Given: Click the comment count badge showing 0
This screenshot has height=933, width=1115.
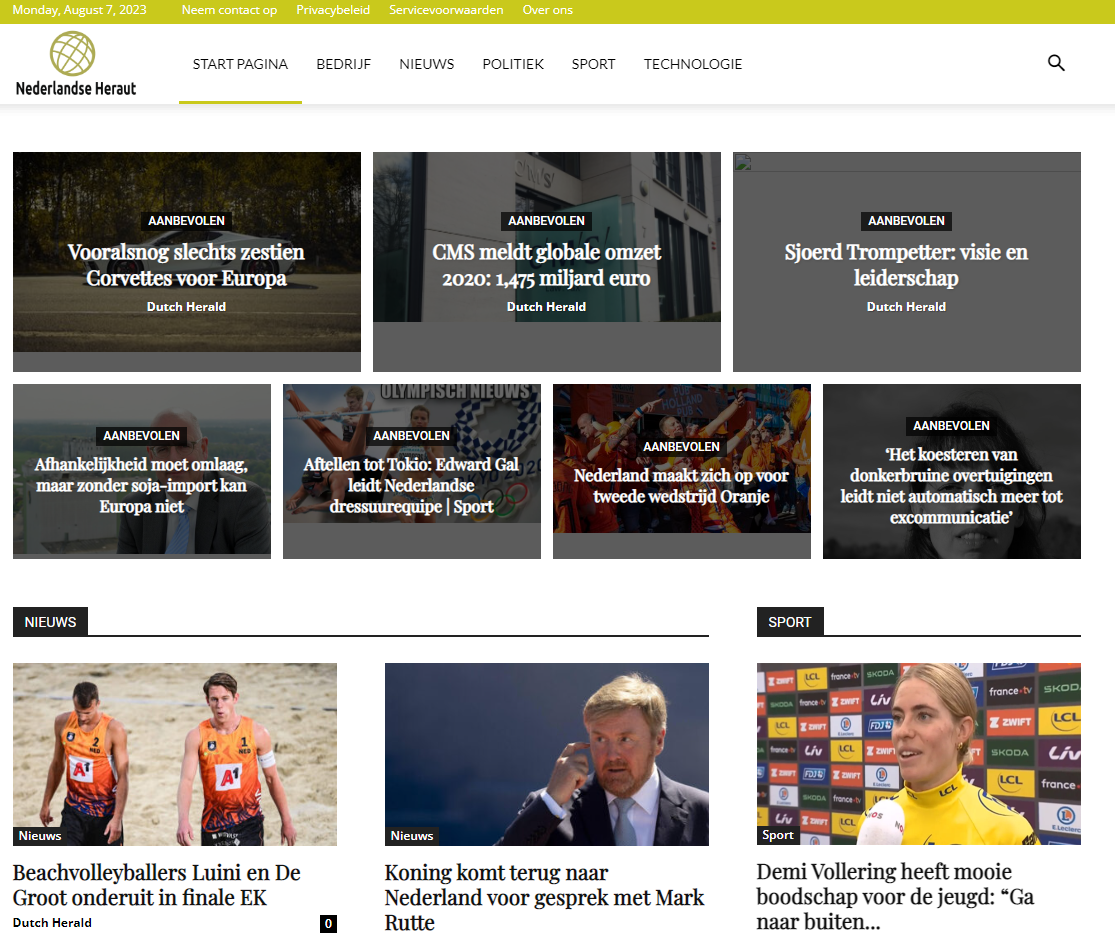Looking at the screenshot, I should pyautogui.click(x=328, y=924).
